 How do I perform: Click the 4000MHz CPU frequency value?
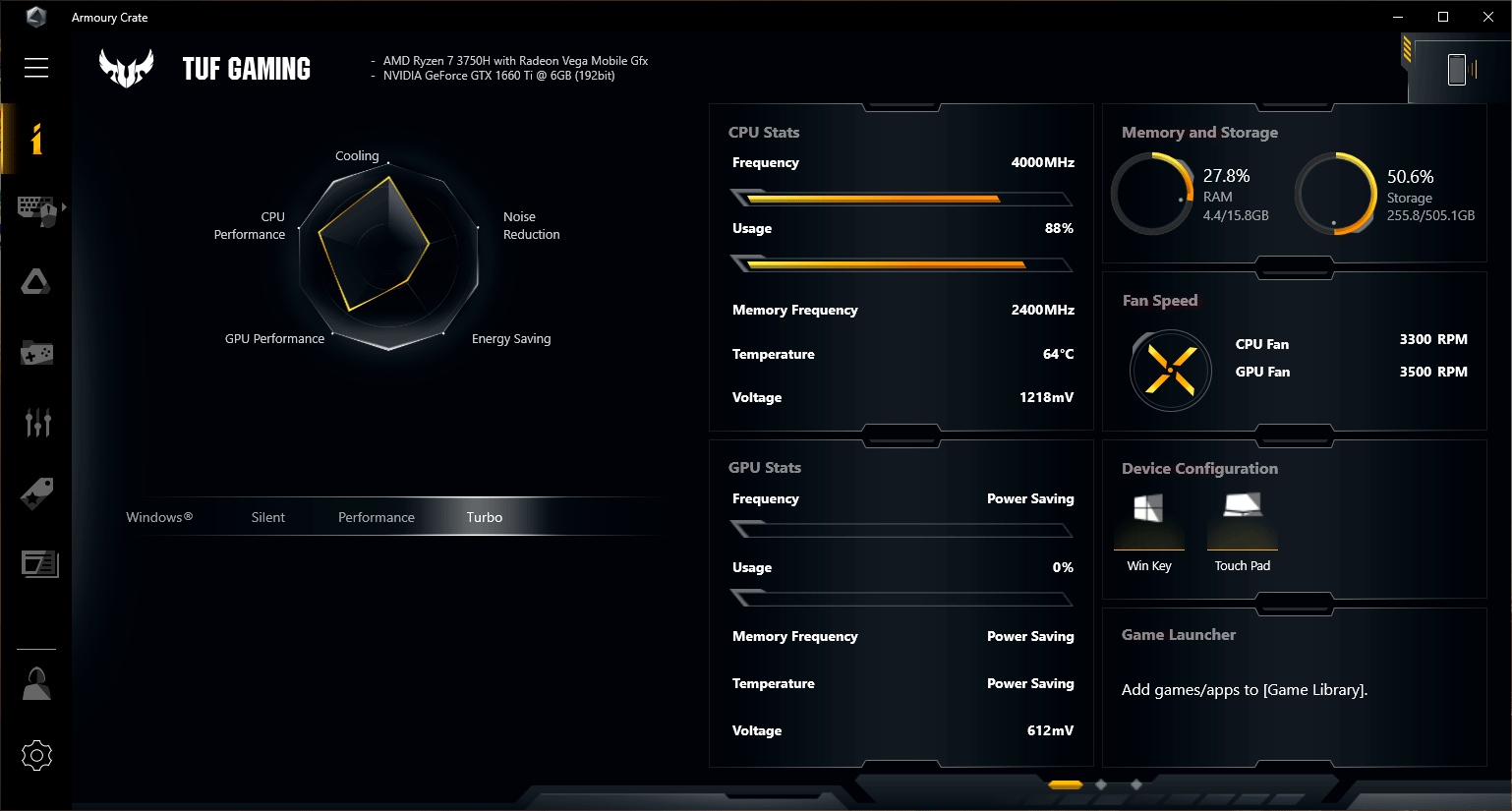click(1043, 162)
